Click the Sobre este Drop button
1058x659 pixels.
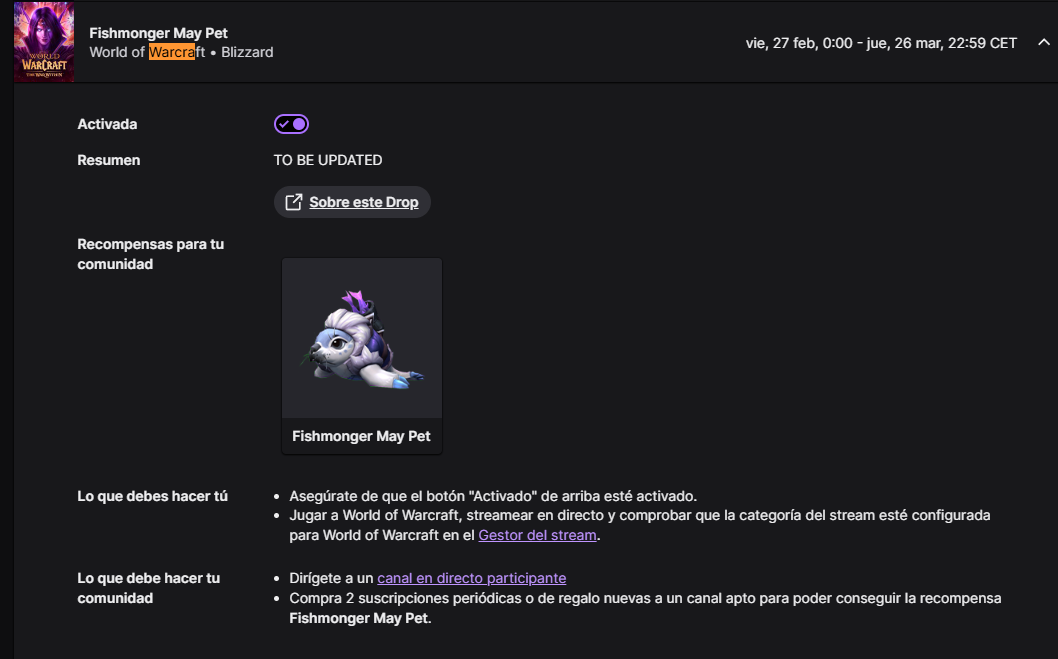pyautogui.click(x=363, y=202)
